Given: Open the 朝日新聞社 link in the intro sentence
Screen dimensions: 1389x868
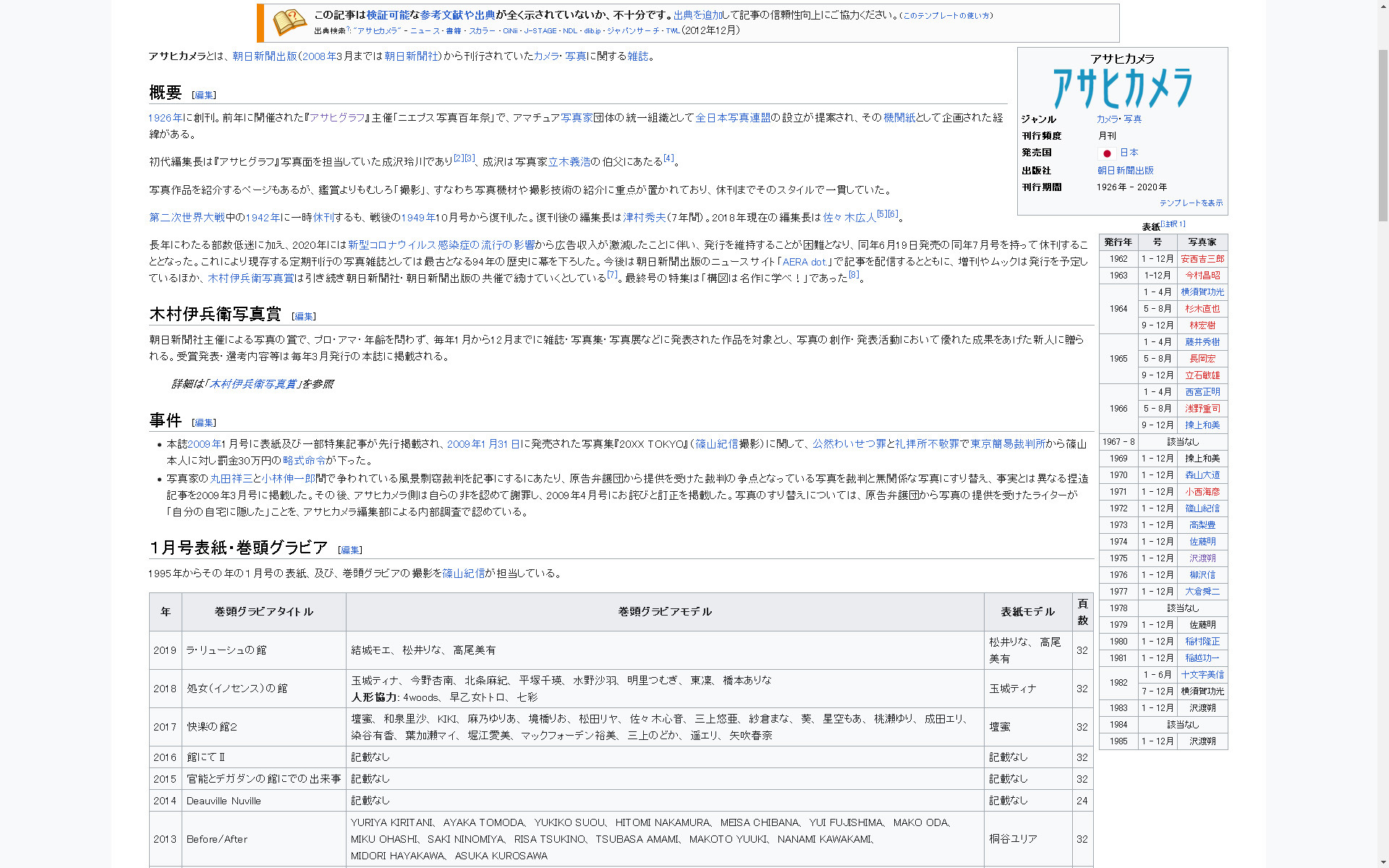Looking at the screenshot, I should [x=411, y=56].
